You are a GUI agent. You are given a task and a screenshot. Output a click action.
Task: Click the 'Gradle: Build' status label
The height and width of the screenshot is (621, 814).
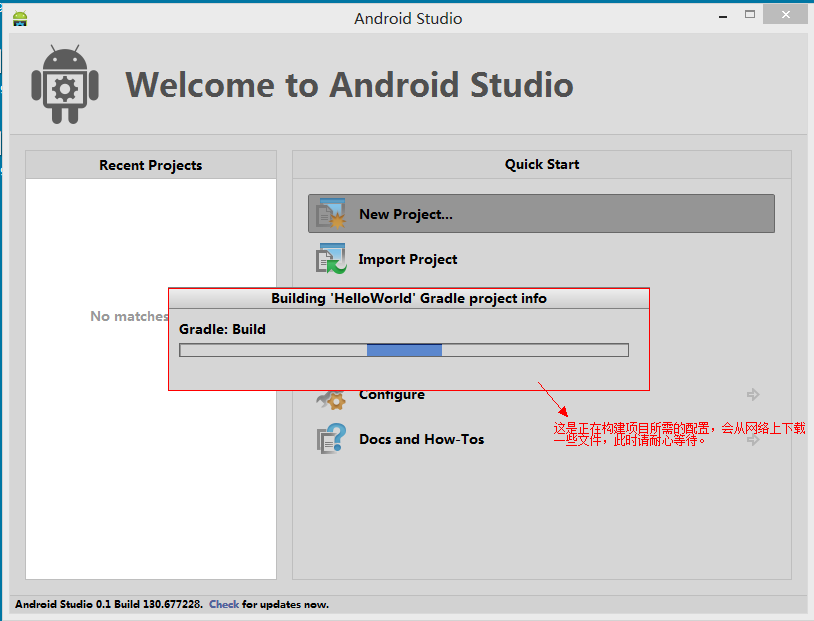click(222, 329)
